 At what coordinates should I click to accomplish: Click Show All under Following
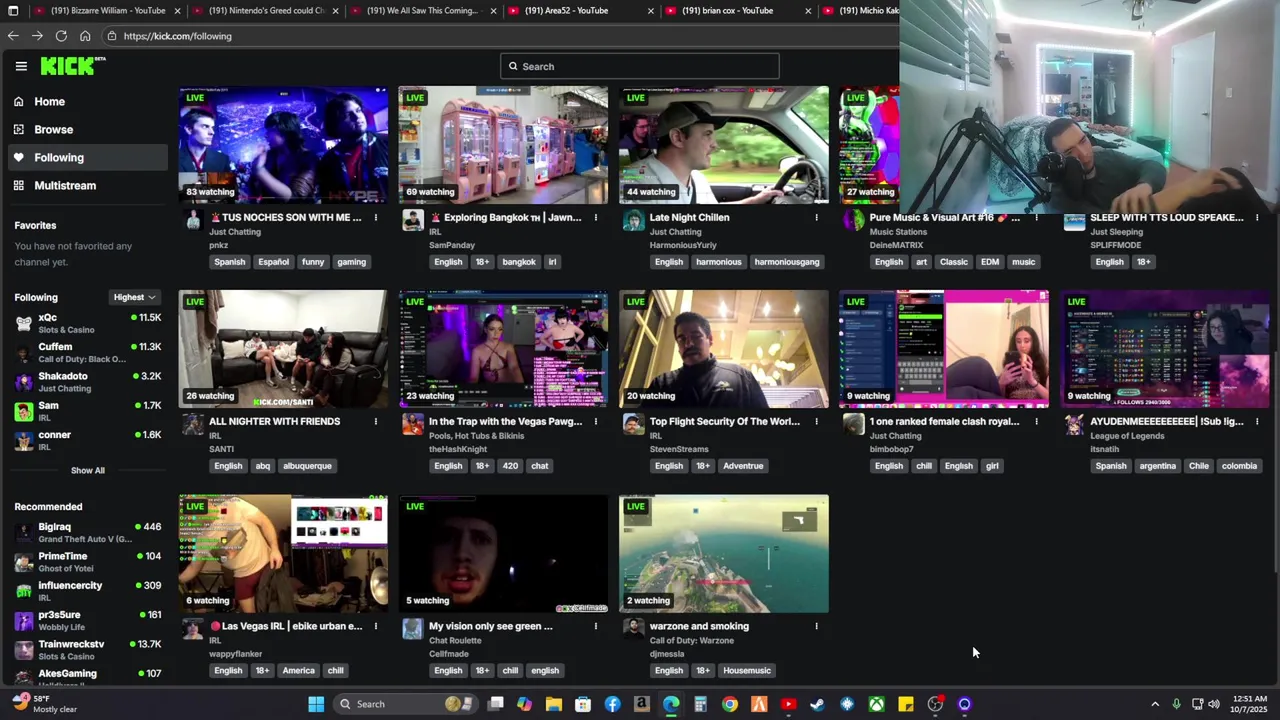click(87, 470)
